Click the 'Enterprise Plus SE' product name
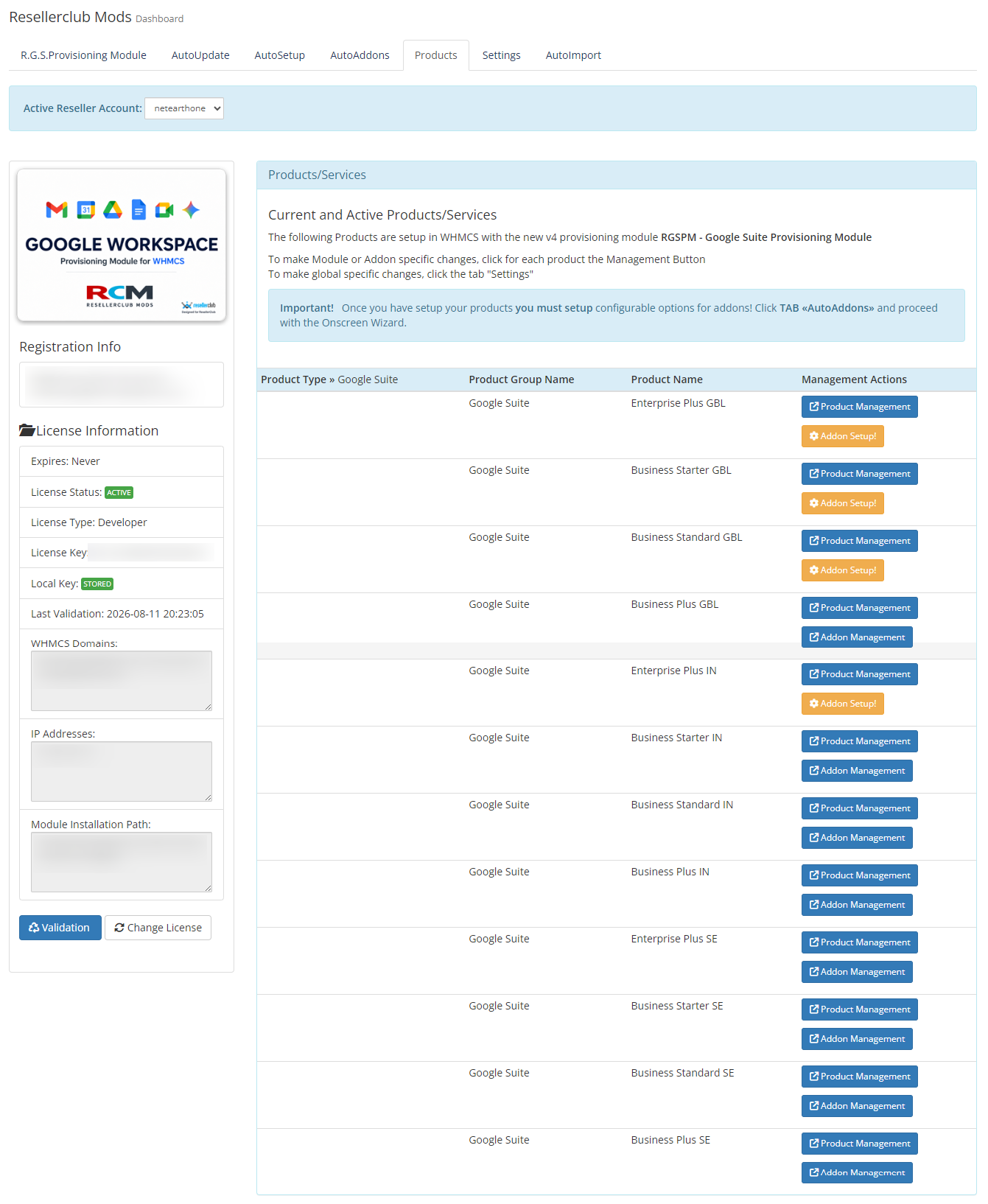This screenshot has height=1204, width=988. 674,939
